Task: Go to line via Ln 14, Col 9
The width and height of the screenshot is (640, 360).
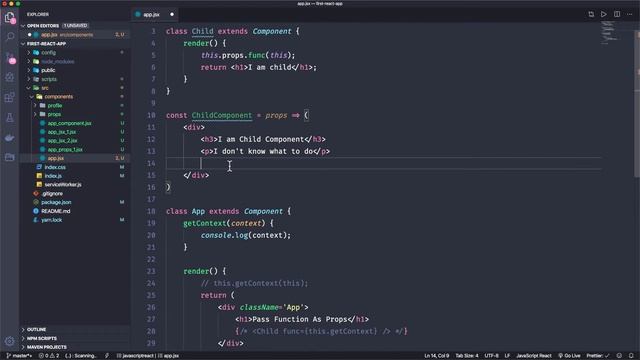Action: pos(436,356)
